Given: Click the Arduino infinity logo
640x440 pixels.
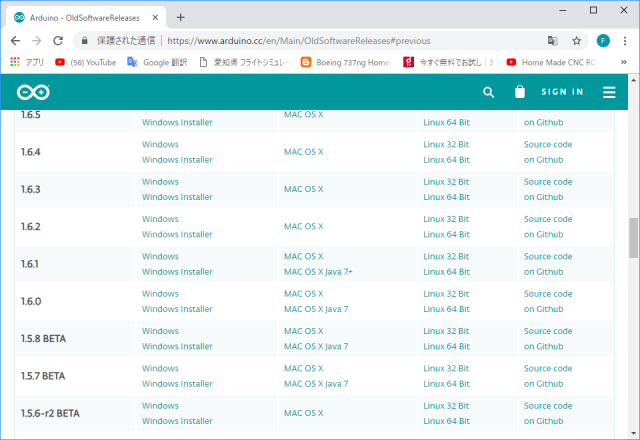Looking at the screenshot, I should (33, 92).
